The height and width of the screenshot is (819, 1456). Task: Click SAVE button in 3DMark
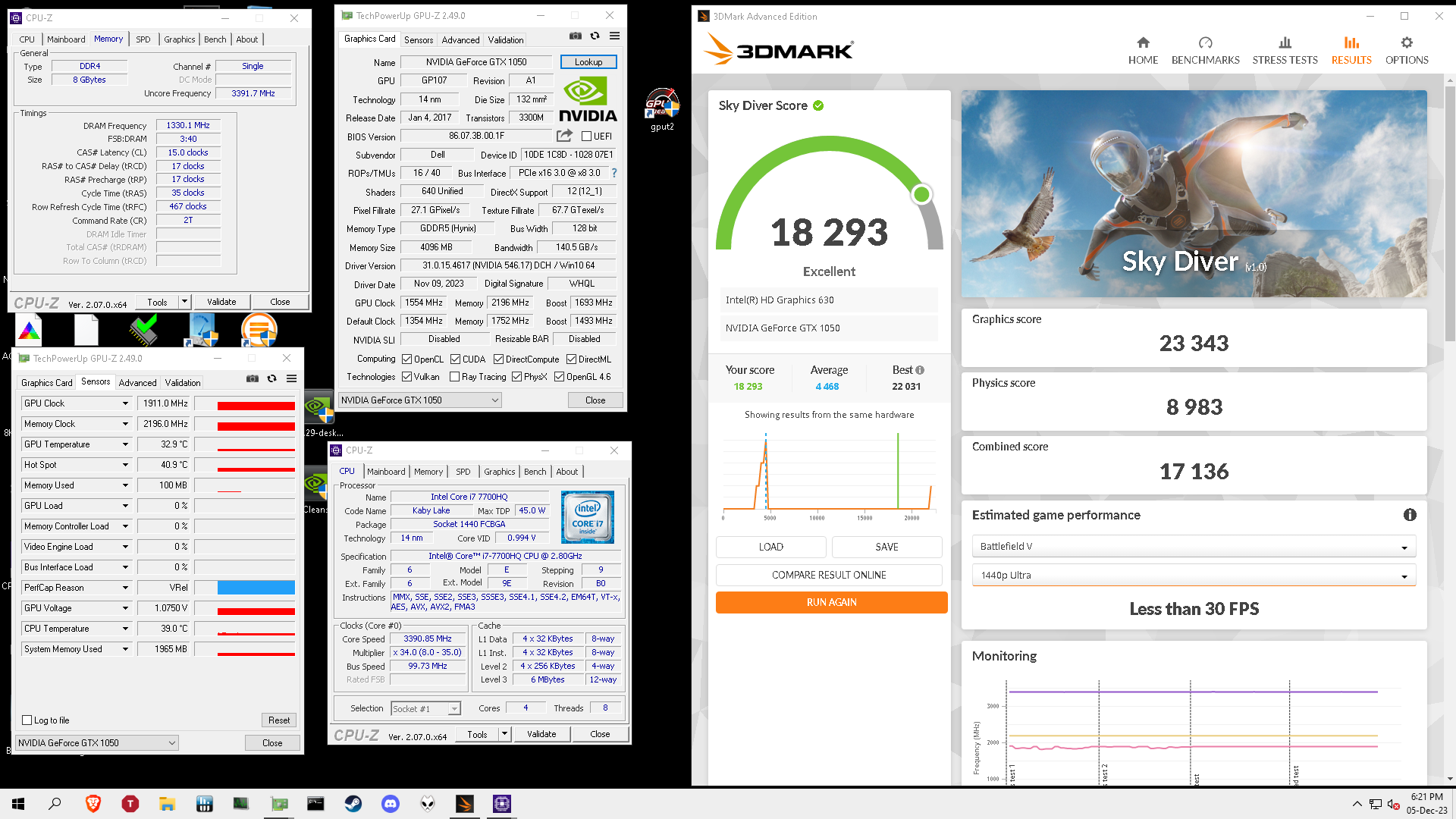886,547
